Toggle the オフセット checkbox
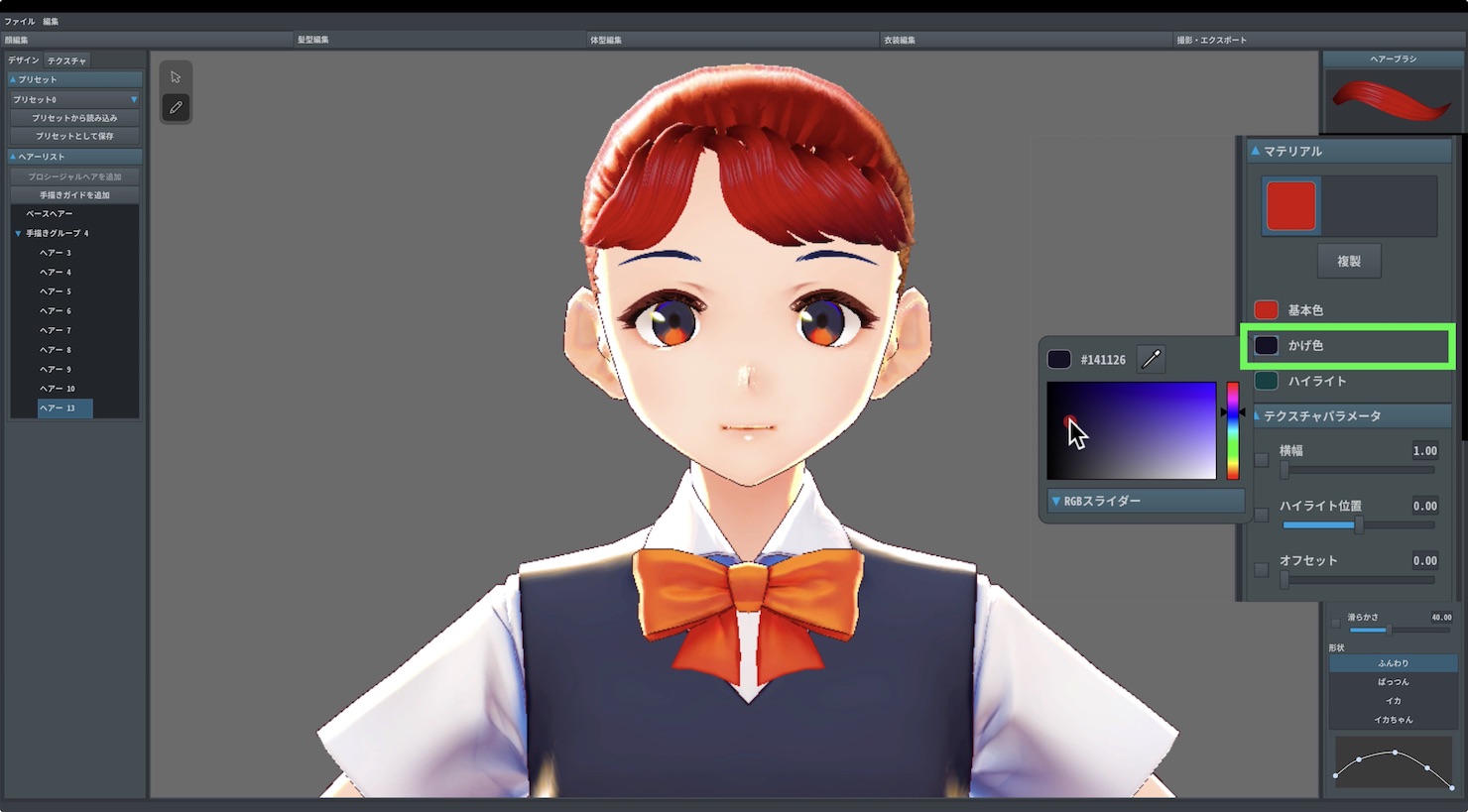 [x=1262, y=569]
